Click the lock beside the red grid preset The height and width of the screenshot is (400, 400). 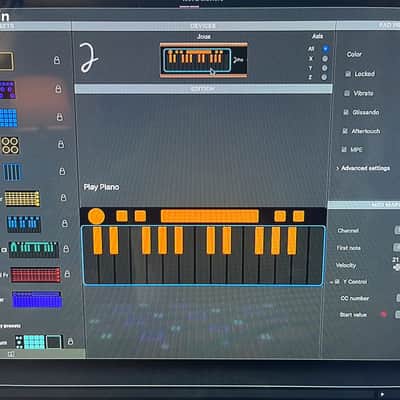coord(67,274)
